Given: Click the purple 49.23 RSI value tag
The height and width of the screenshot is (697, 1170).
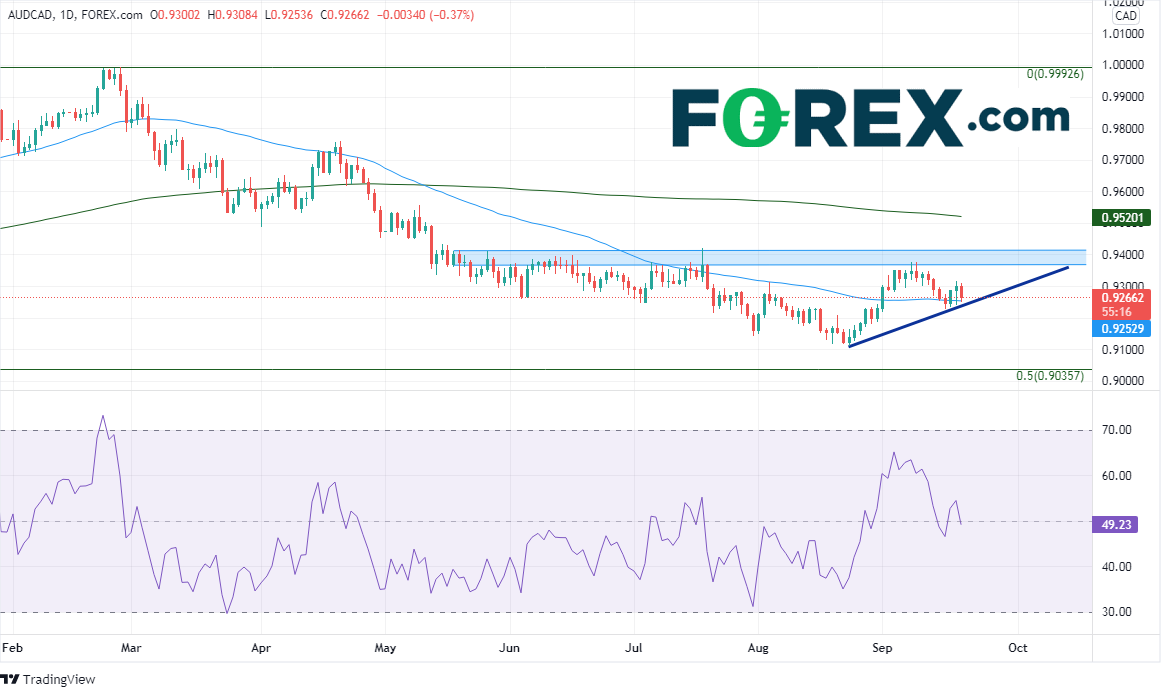Looking at the screenshot, I should (x=1116, y=525).
